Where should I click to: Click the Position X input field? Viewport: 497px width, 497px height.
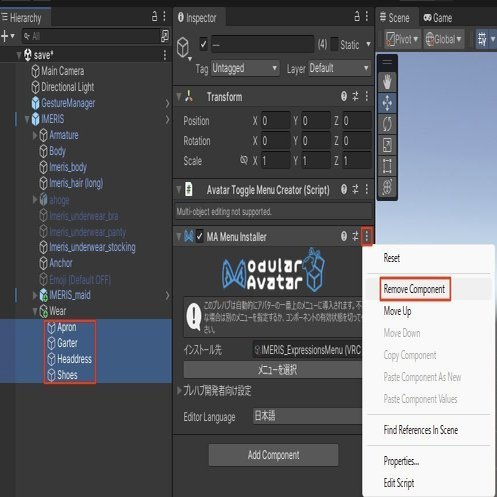(x=275, y=120)
